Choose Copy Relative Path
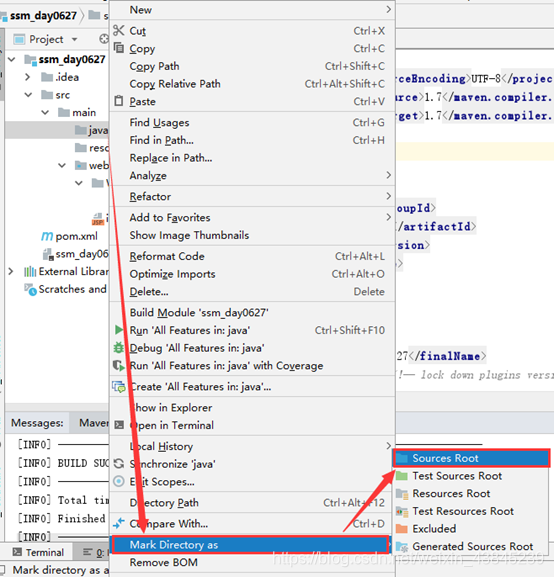Image resolution: width=554 pixels, height=577 pixels. tap(252, 84)
